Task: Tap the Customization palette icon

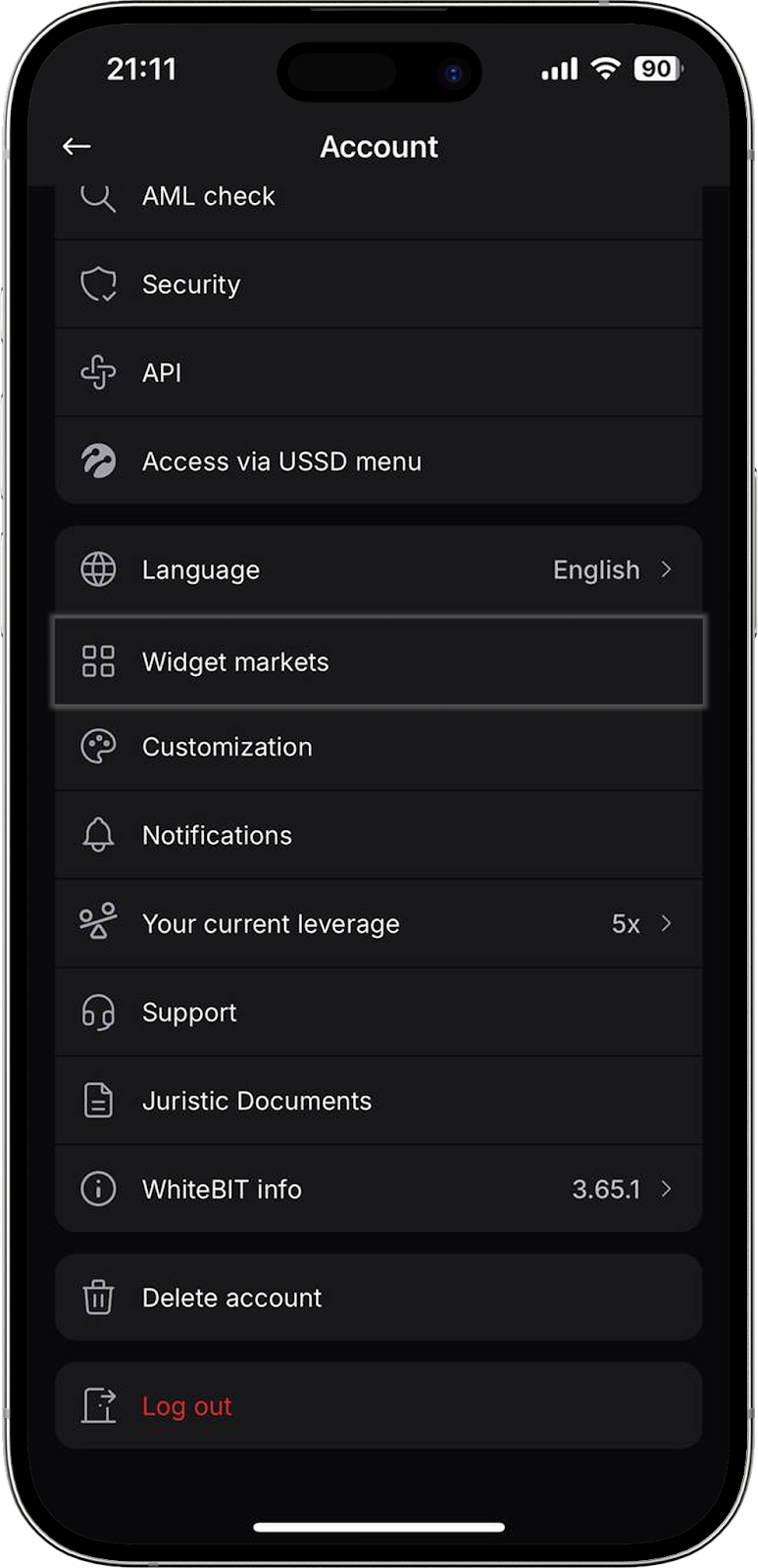Action: click(98, 747)
